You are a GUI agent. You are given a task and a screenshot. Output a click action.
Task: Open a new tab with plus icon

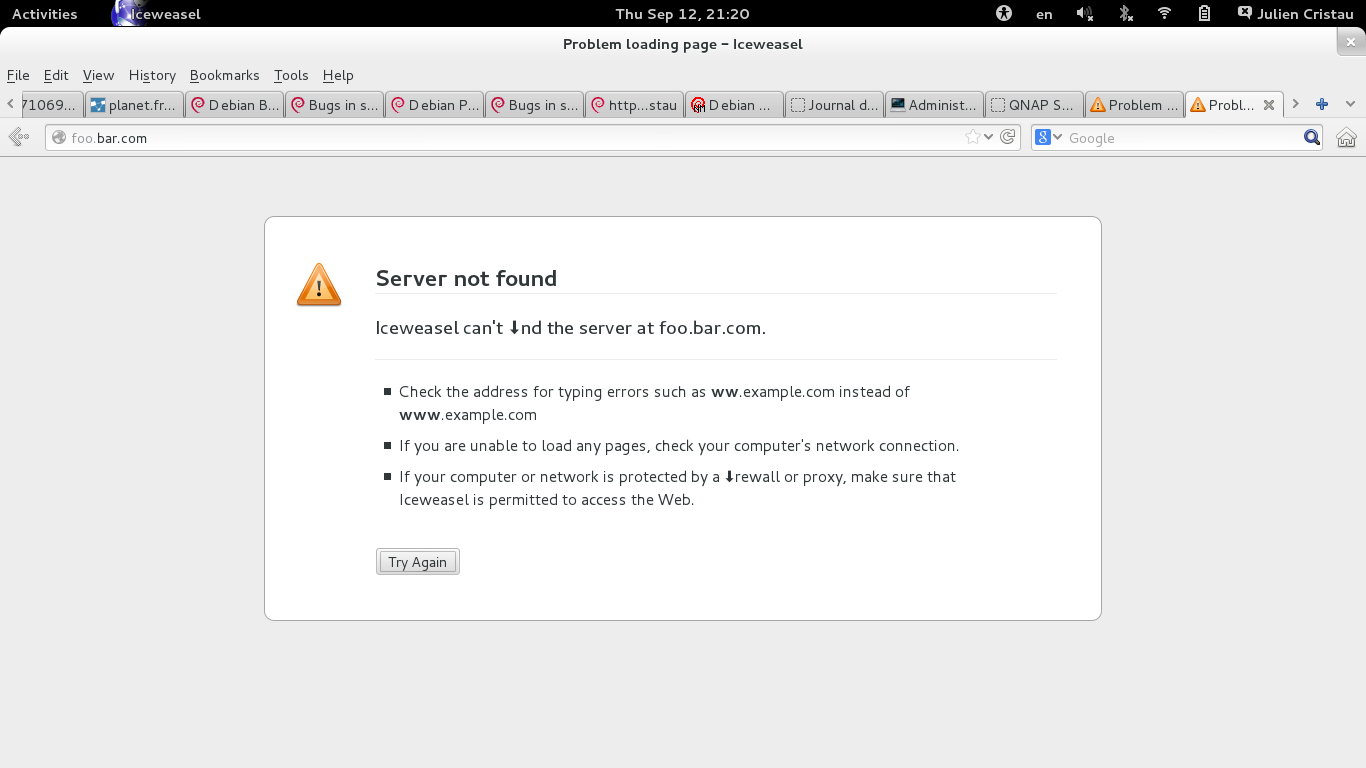1322,104
